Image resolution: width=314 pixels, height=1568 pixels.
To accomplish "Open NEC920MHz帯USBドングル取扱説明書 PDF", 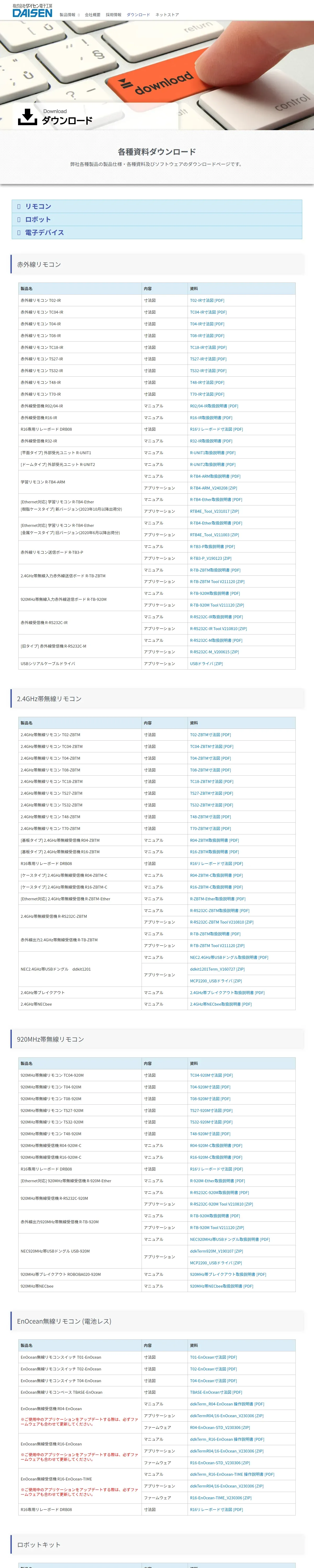I will [230, 1239].
